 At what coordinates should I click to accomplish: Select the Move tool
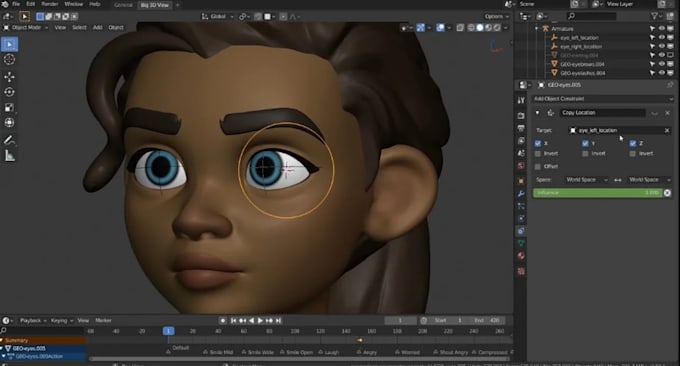(x=10, y=77)
